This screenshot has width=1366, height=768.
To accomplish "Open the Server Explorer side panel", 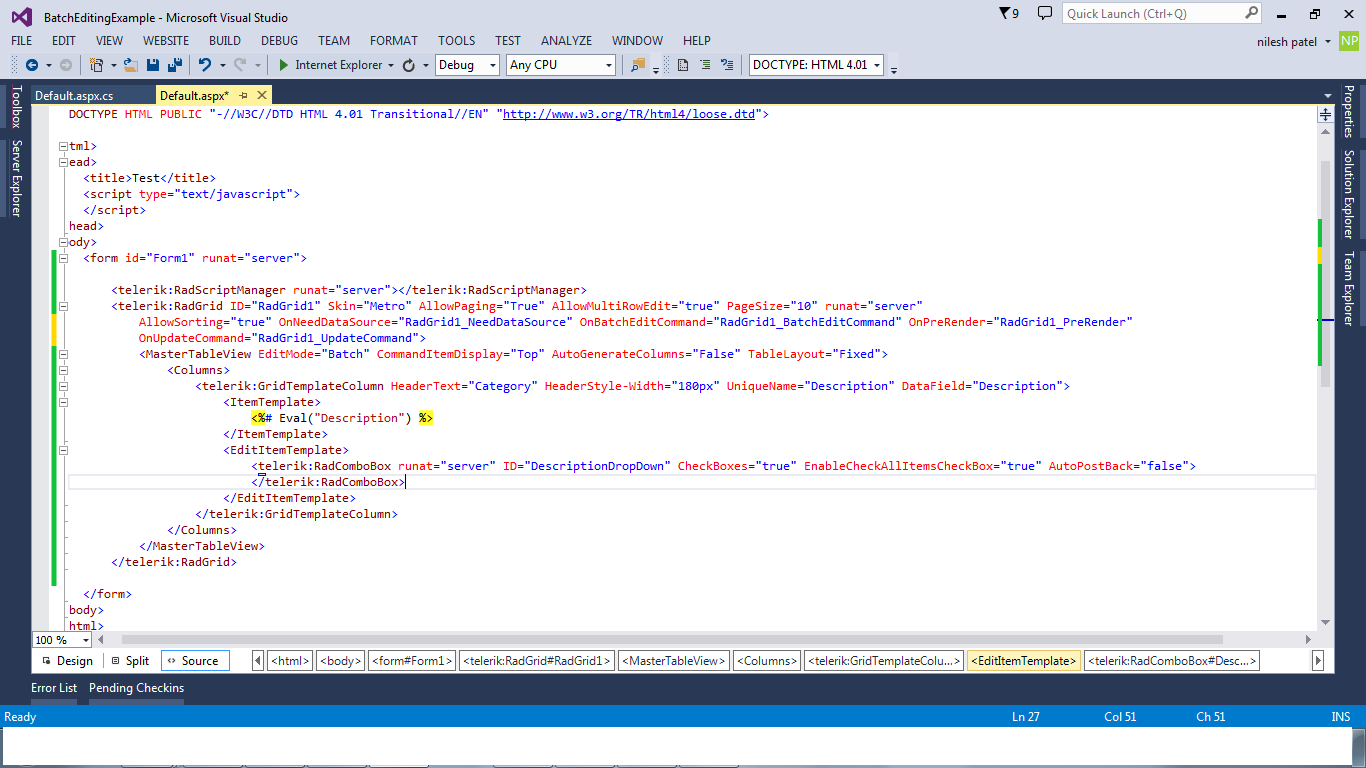I will tap(15, 178).
